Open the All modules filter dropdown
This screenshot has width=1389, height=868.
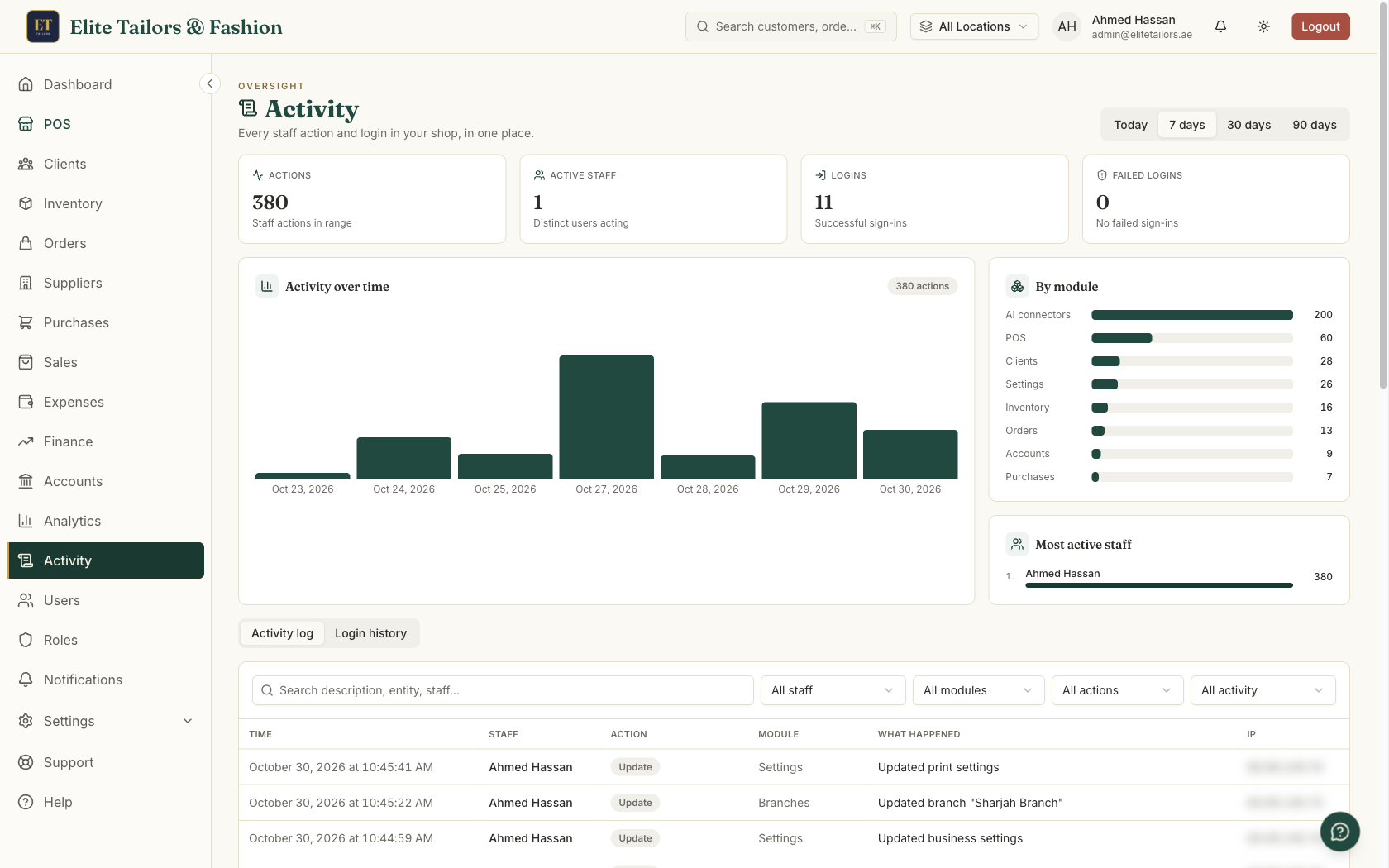pos(978,690)
